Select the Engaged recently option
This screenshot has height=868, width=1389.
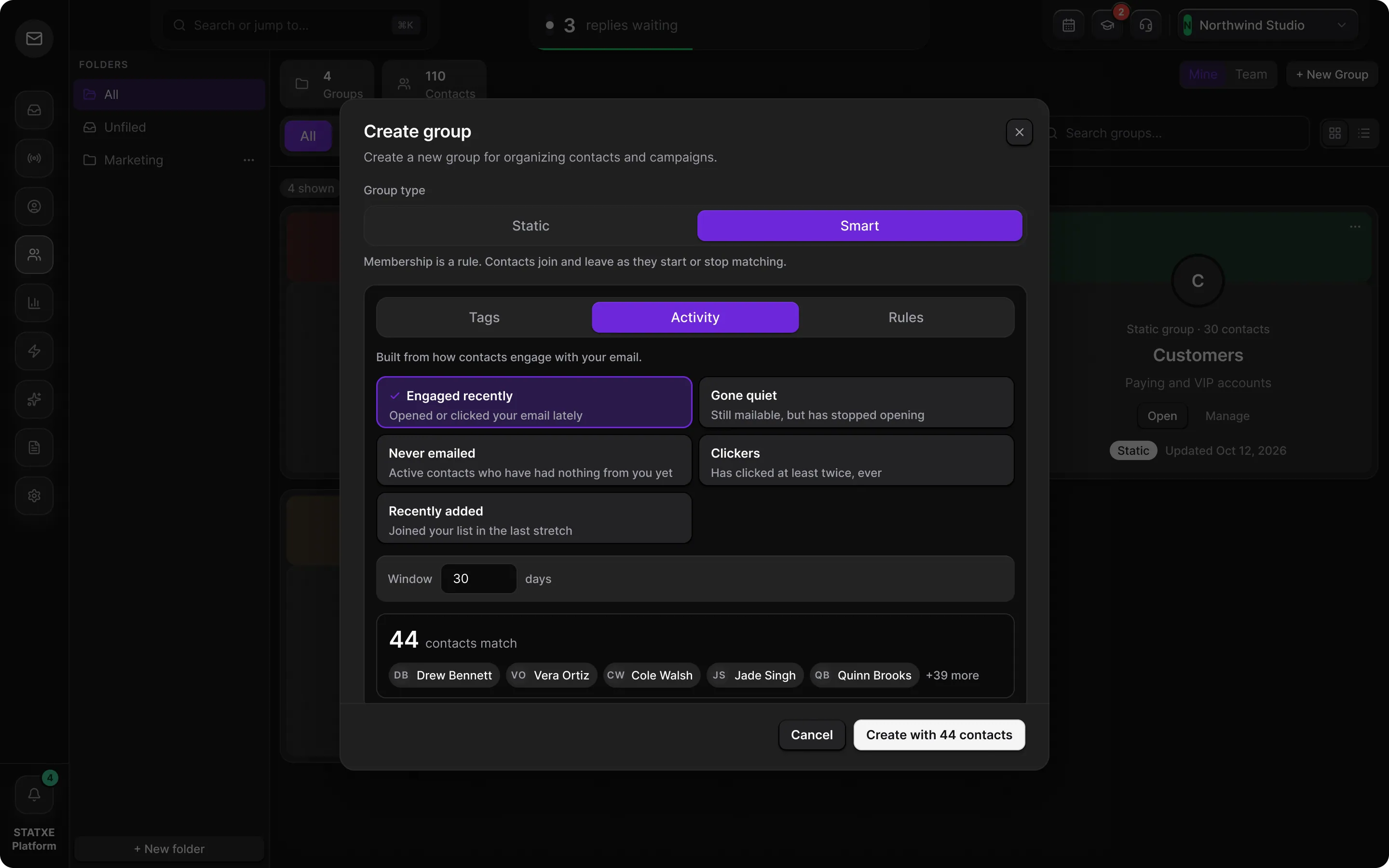(x=534, y=403)
